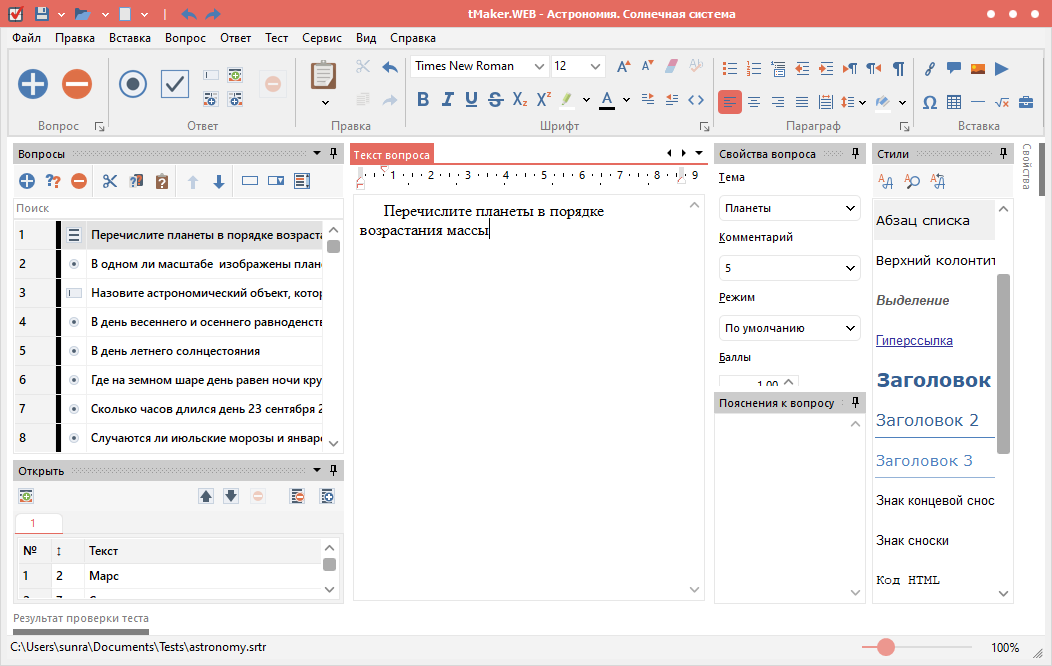Increase Баллы value with stepper arrow
This screenshot has height=666, width=1052.
coord(788,381)
